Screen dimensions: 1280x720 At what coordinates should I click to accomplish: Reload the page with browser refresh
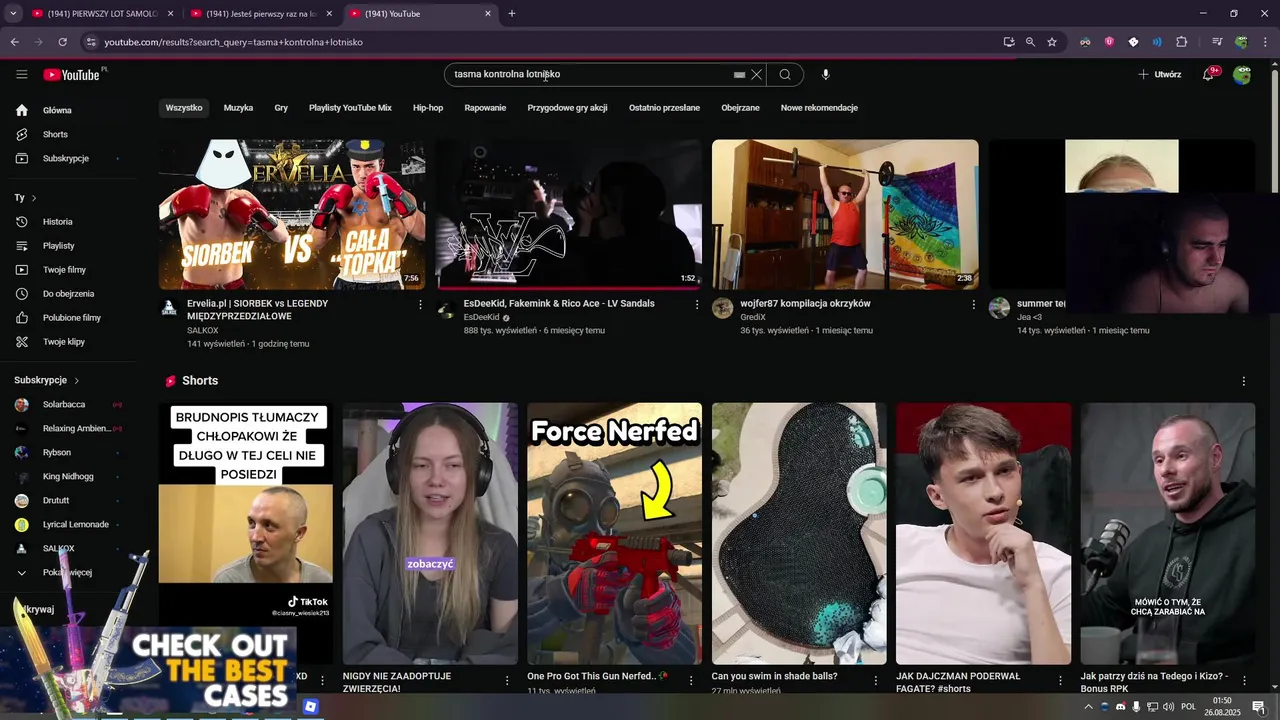point(62,42)
